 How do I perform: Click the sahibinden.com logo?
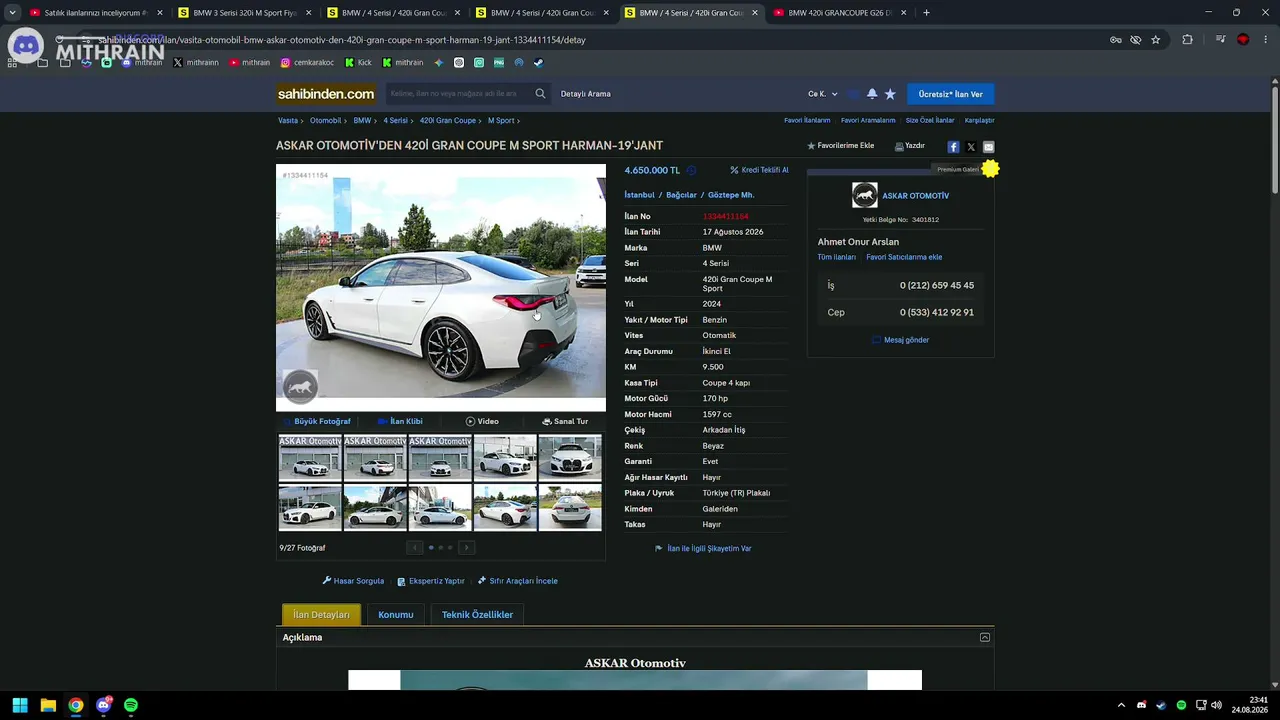(326, 94)
